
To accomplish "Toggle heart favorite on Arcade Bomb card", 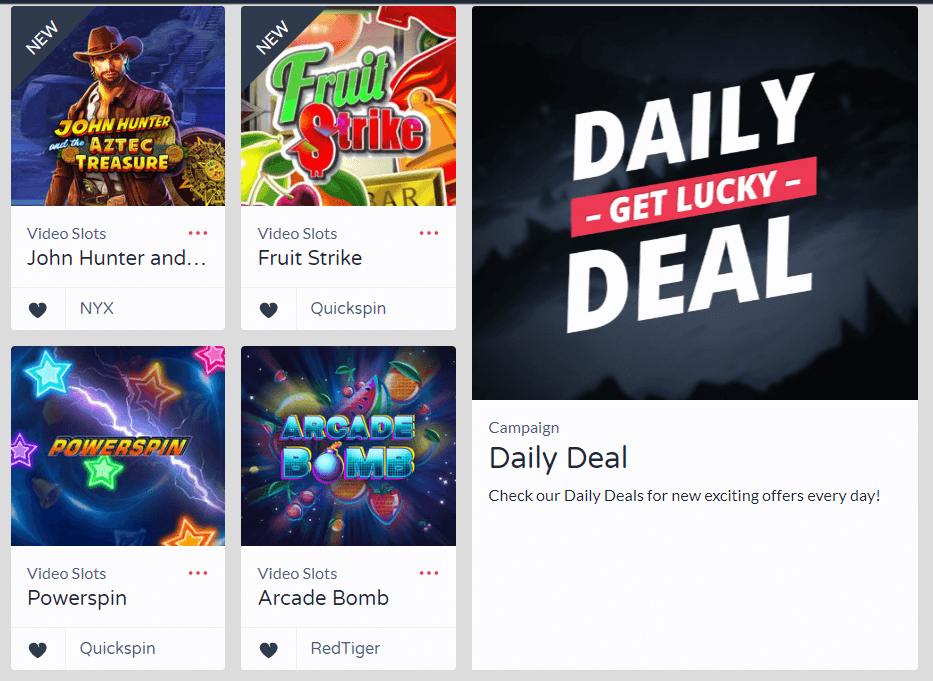I will point(268,649).
